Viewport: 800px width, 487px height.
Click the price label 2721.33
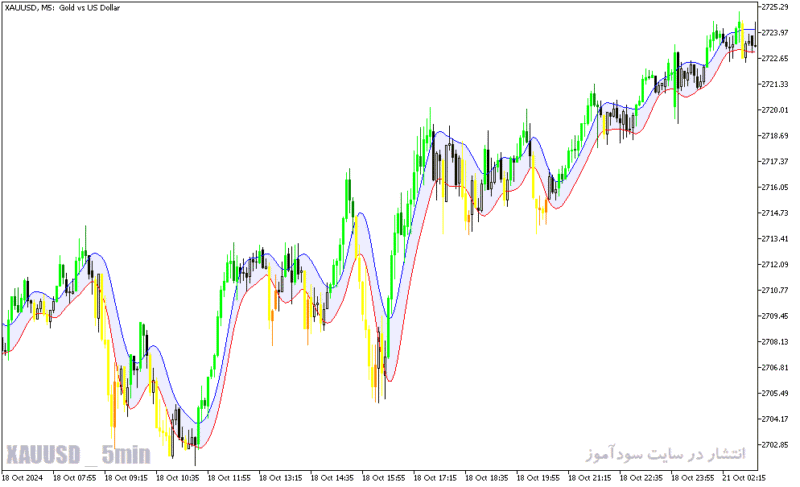pos(774,84)
